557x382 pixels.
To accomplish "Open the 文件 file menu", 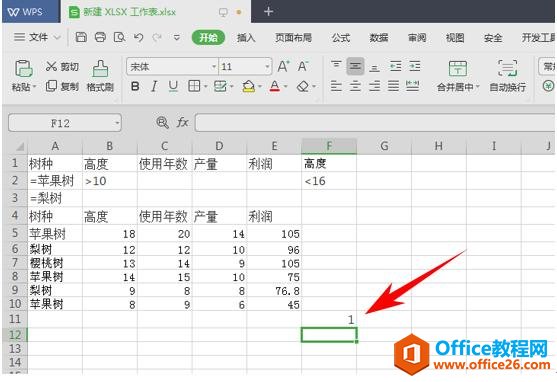I will pos(37,37).
